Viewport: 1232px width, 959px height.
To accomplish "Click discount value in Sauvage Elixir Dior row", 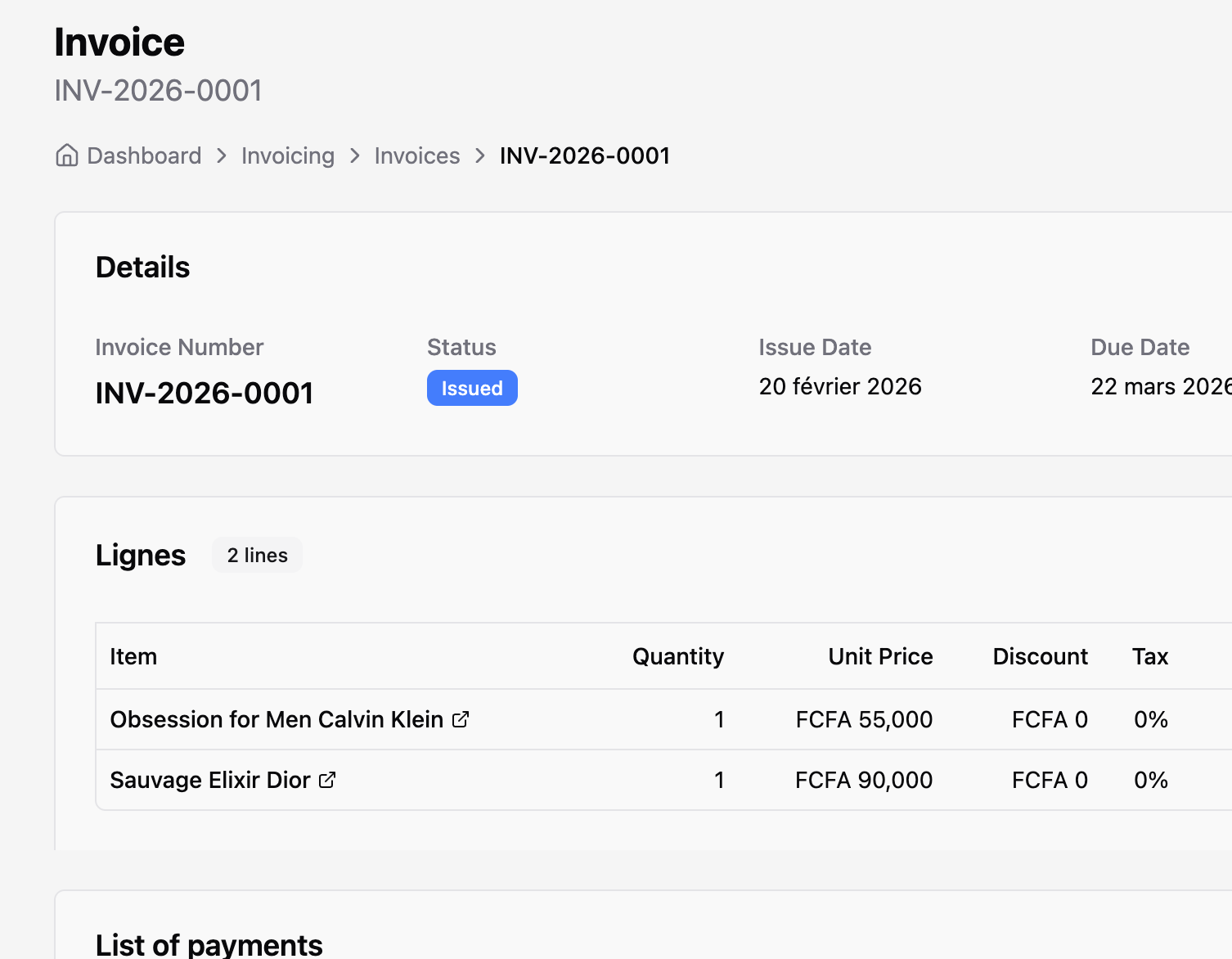I will pyautogui.click(x=1050, y=780).
